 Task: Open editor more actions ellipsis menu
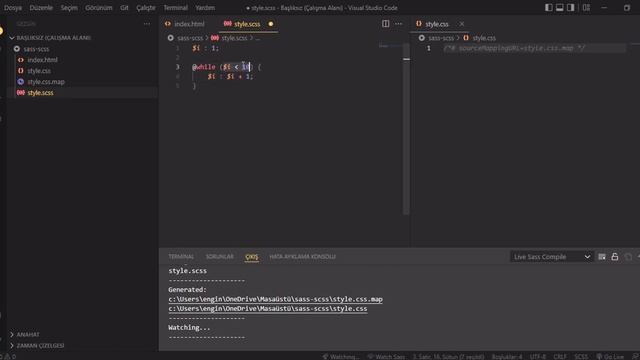[398, 24]
